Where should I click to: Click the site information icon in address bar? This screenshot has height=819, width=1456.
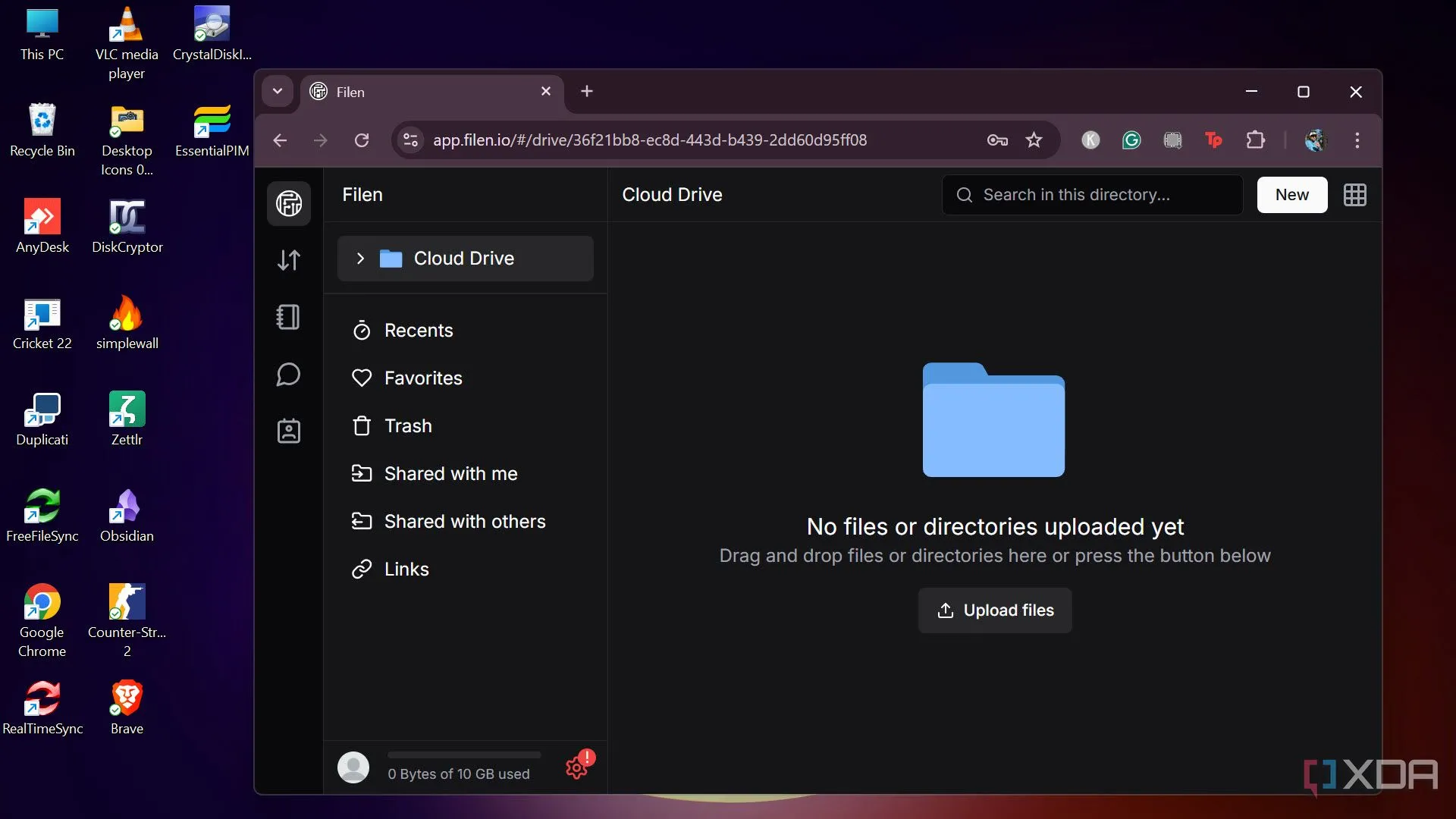point(411,140)
